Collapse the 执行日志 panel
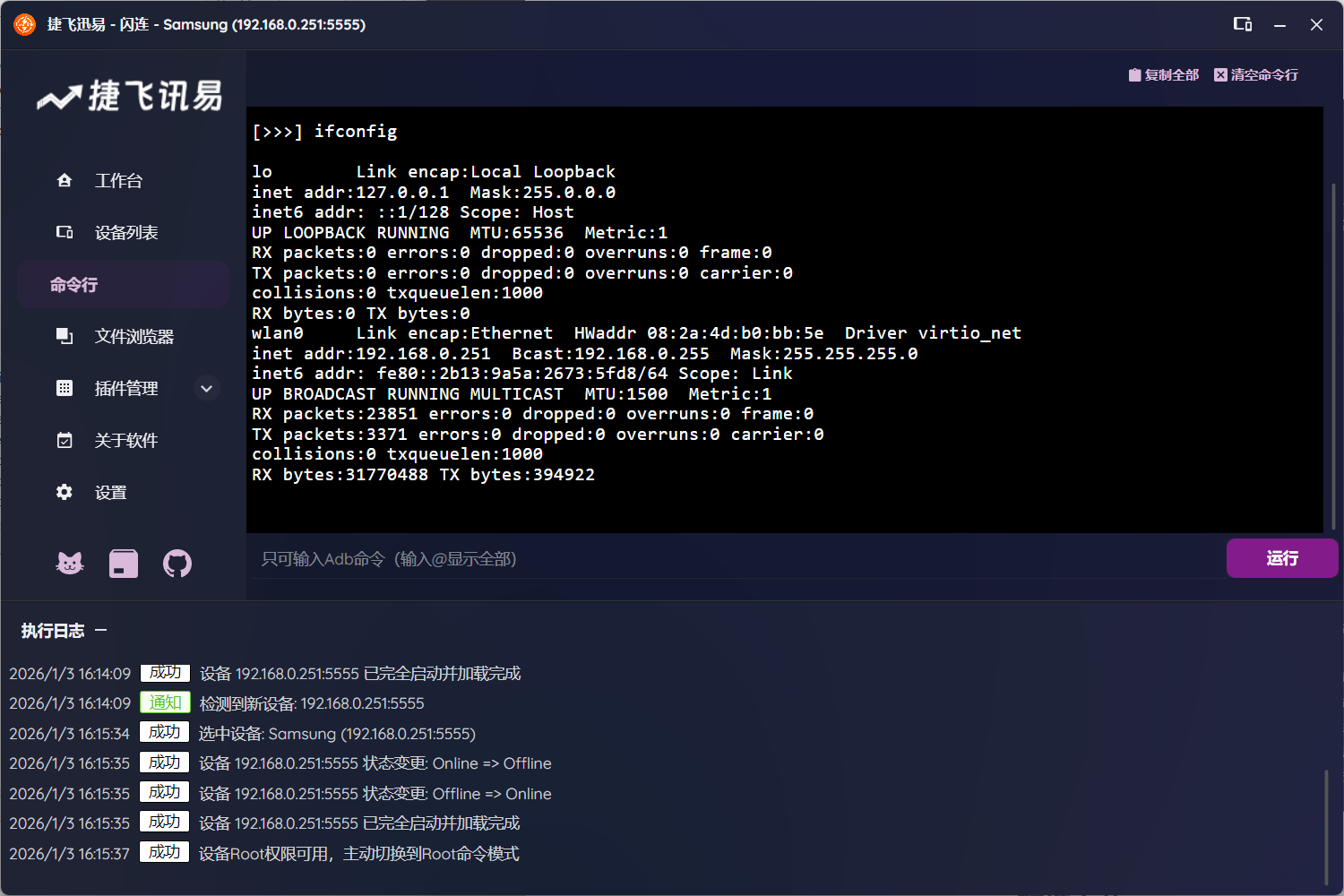This screenshot has height=896, width=1344. tap(101, 631)
